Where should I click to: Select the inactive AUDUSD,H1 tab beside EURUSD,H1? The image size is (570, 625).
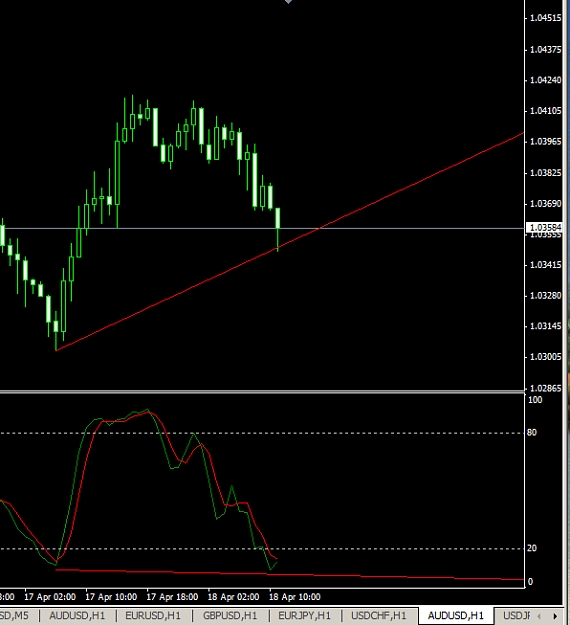click(77, 615)
